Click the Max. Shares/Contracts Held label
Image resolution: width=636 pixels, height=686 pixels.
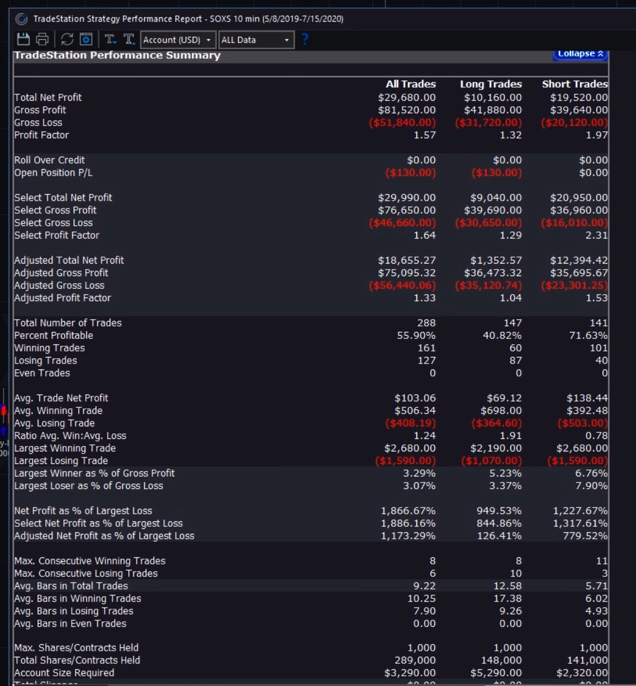pos(76,648)
